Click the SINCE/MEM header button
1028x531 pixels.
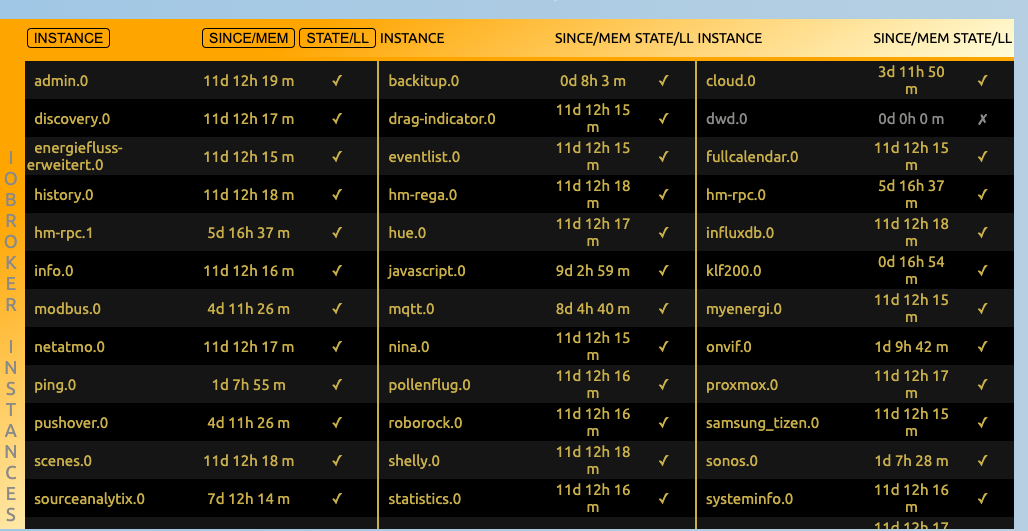coord(248,38)
